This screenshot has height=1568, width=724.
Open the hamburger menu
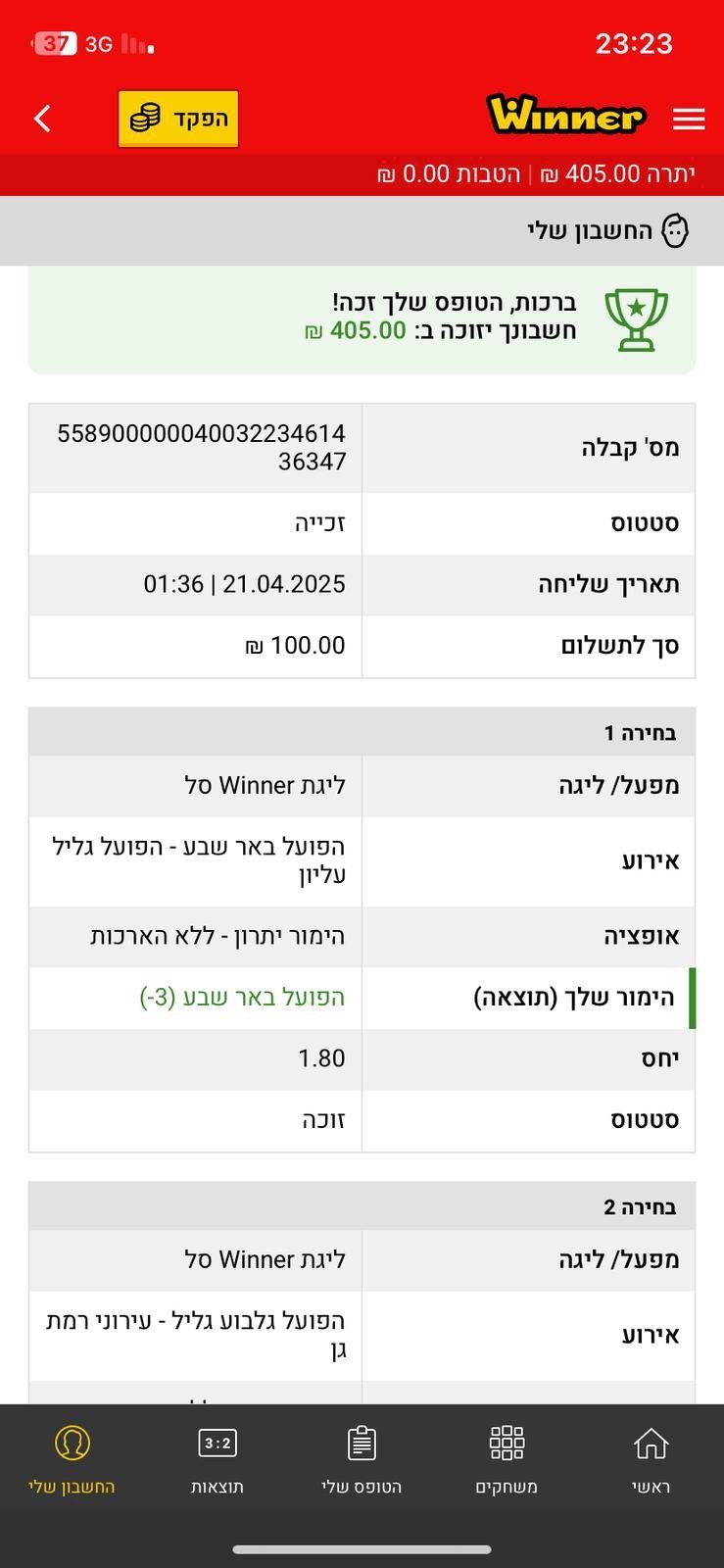[689, 119]
